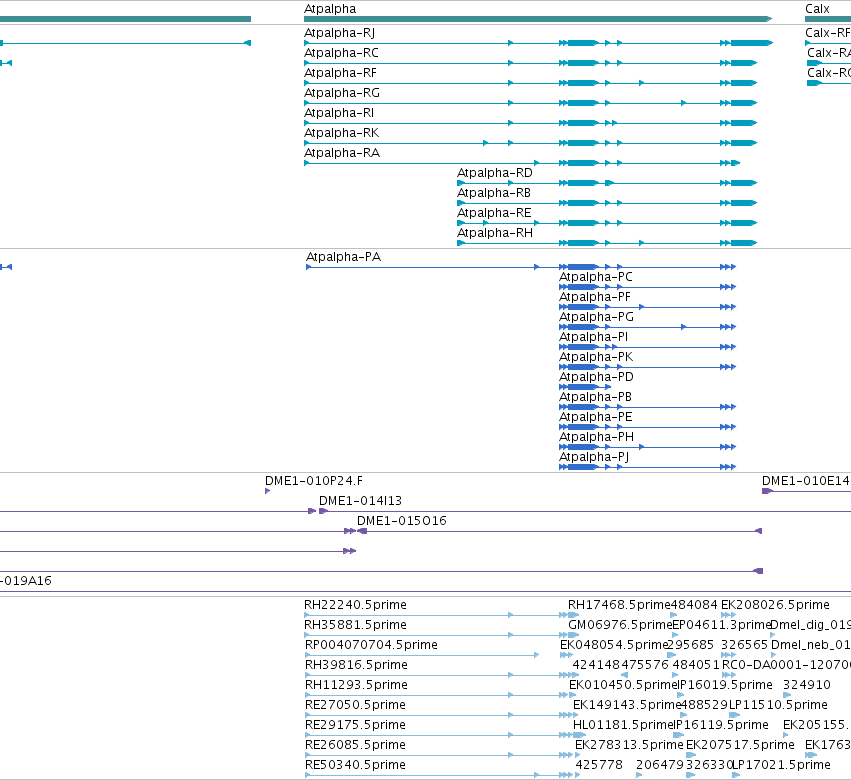
Task: Select feature 488529 label
Action: [x=704, y=705]
